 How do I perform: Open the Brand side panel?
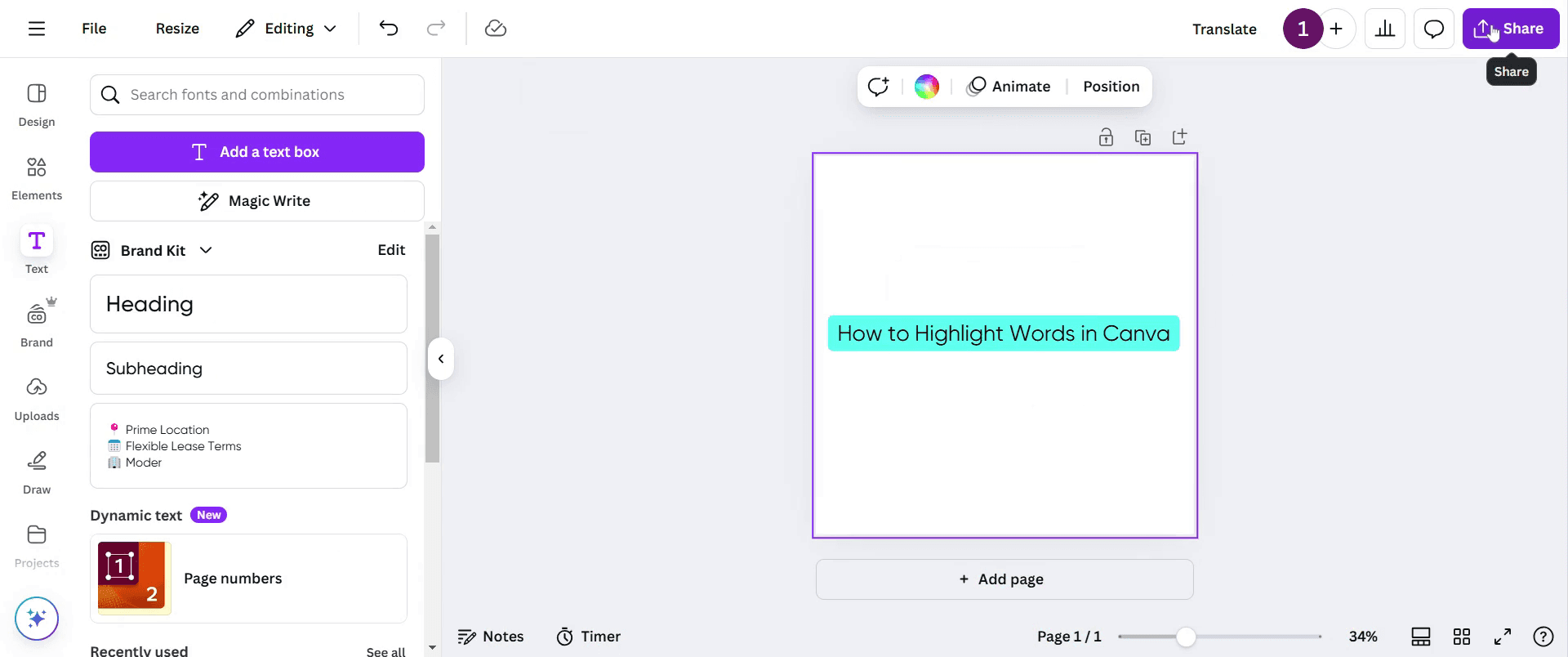point(37,324)
